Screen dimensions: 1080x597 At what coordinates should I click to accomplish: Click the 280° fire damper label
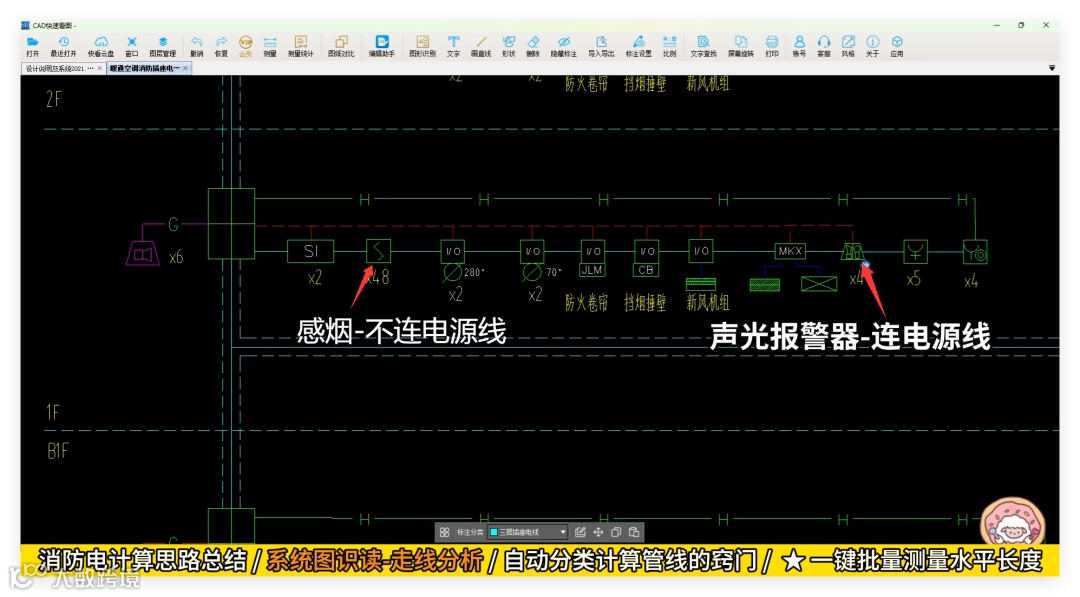[x=474, y=273]
